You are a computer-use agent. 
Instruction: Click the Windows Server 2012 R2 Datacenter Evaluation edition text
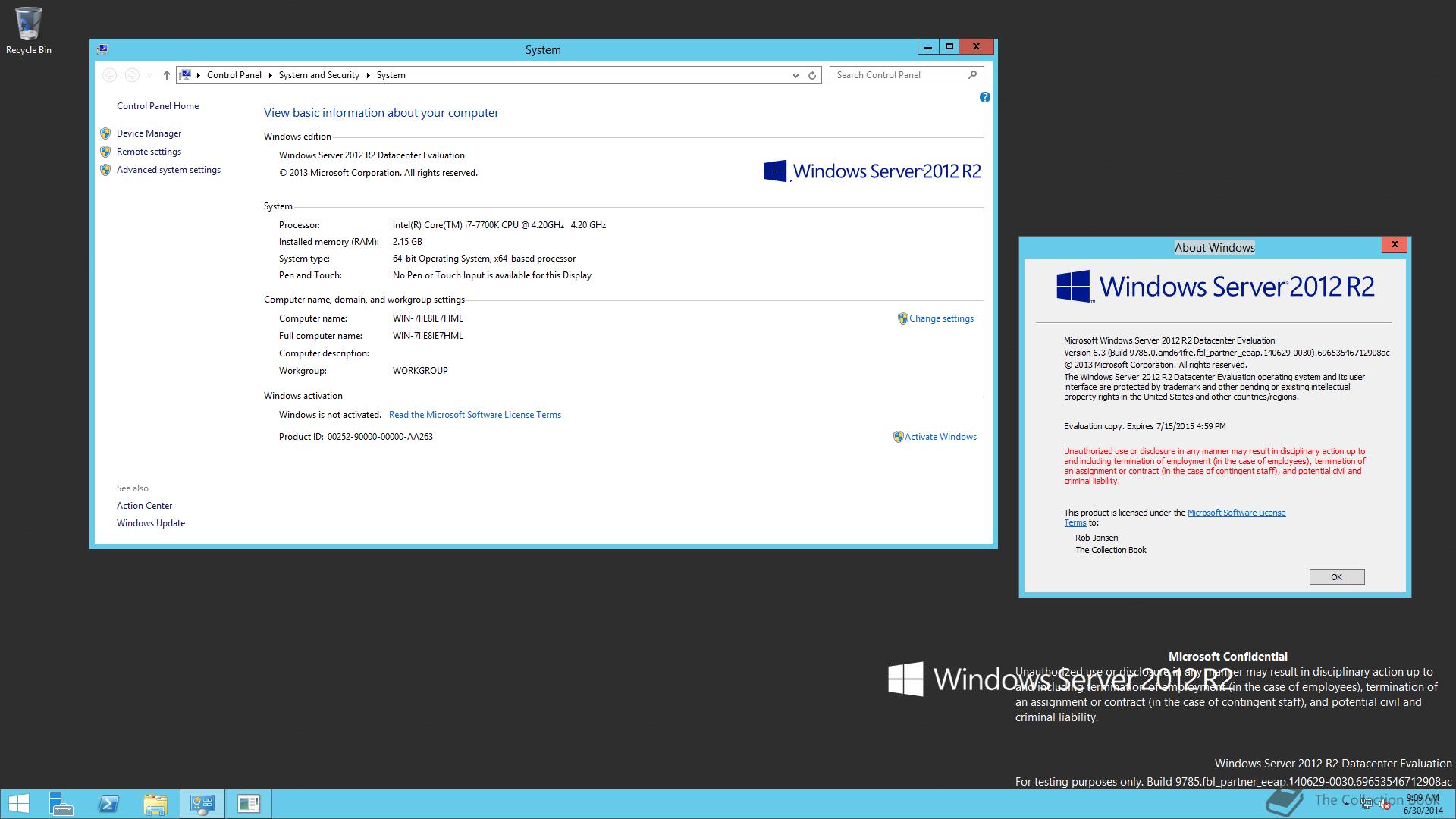pyautogui.click(x=372, y=155)
